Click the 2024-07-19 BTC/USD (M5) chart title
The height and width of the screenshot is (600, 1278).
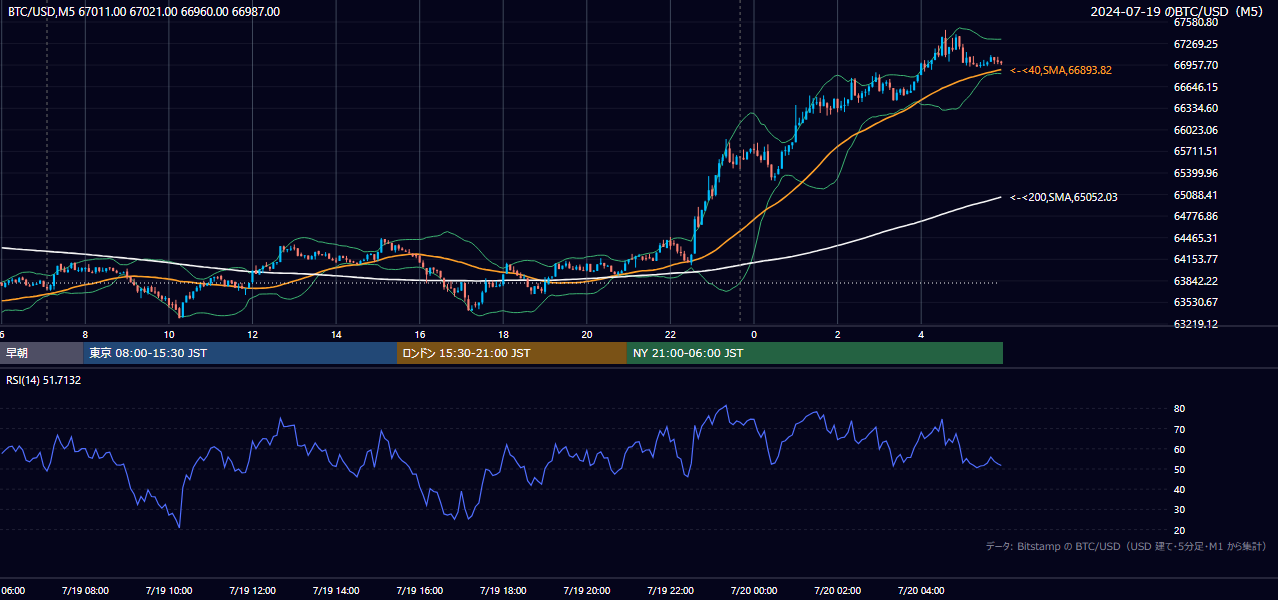click(x=1177, y=12)
